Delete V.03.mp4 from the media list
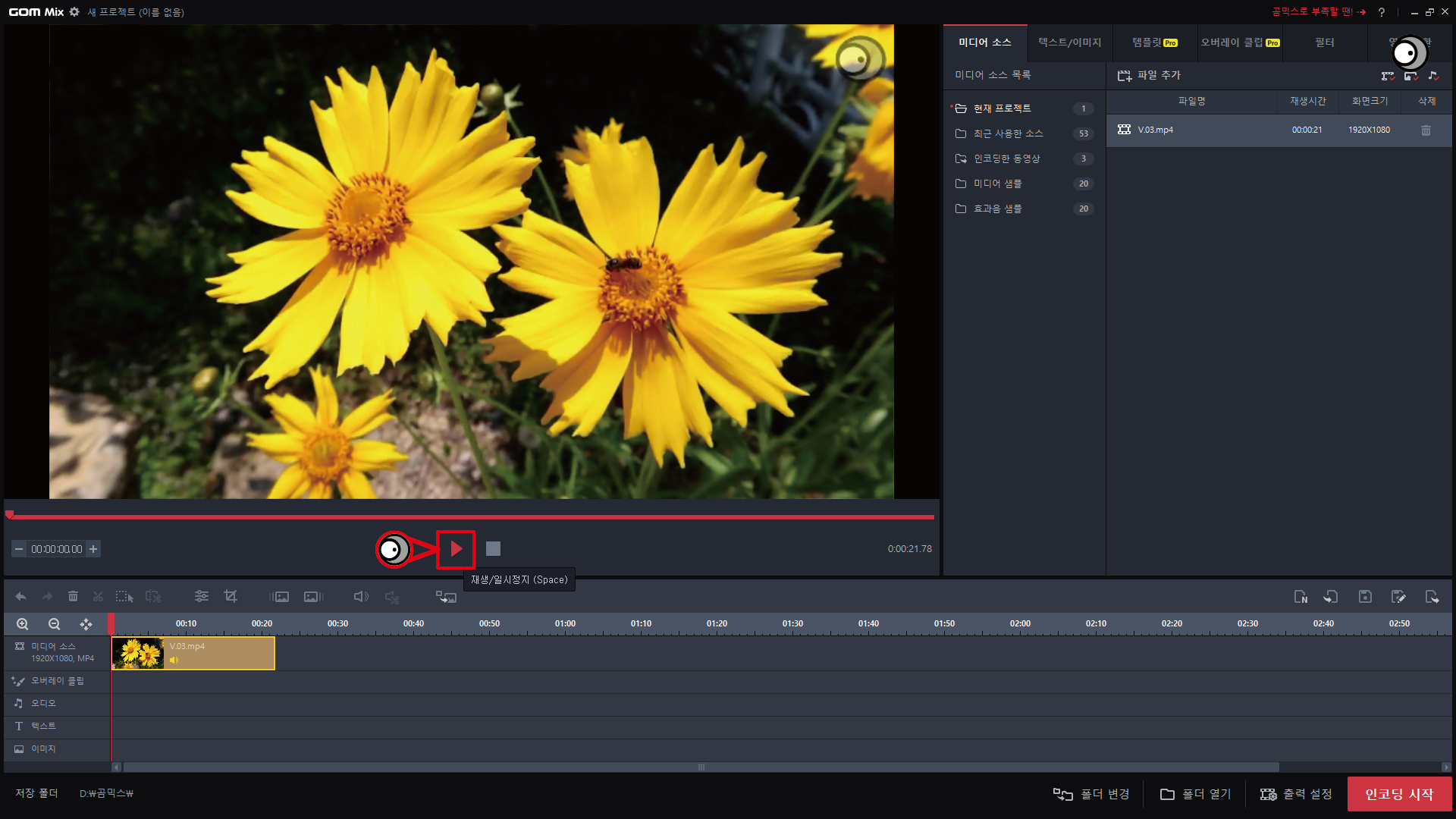 click(1426, 130)
